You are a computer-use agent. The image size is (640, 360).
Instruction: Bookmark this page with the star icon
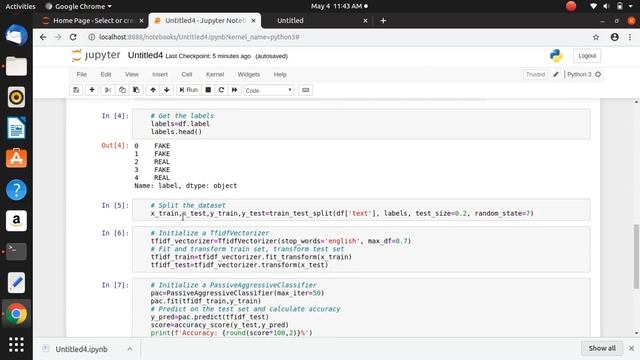596,37
